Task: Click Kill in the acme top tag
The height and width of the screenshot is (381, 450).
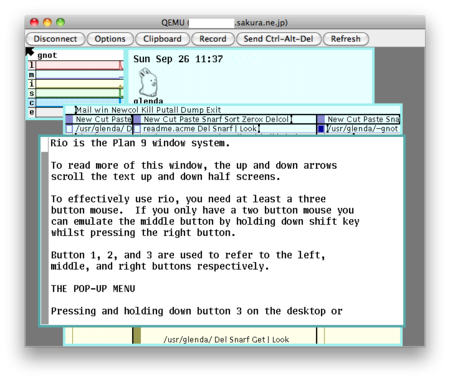Action: pyautogui.click(x=147, y=110)
